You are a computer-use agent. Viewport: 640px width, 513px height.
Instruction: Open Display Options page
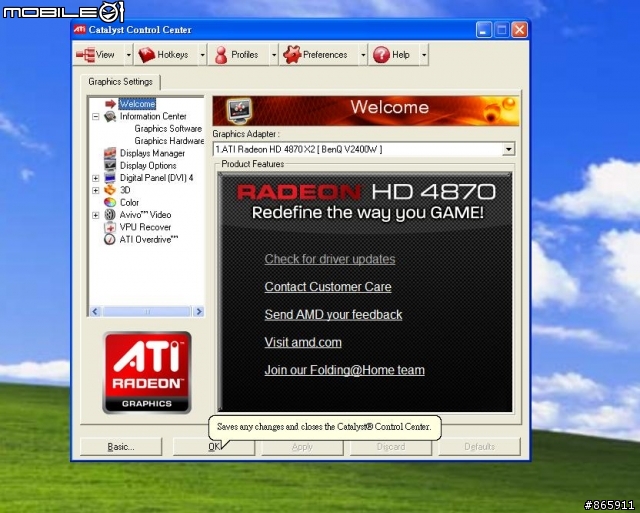click(148, 165)
